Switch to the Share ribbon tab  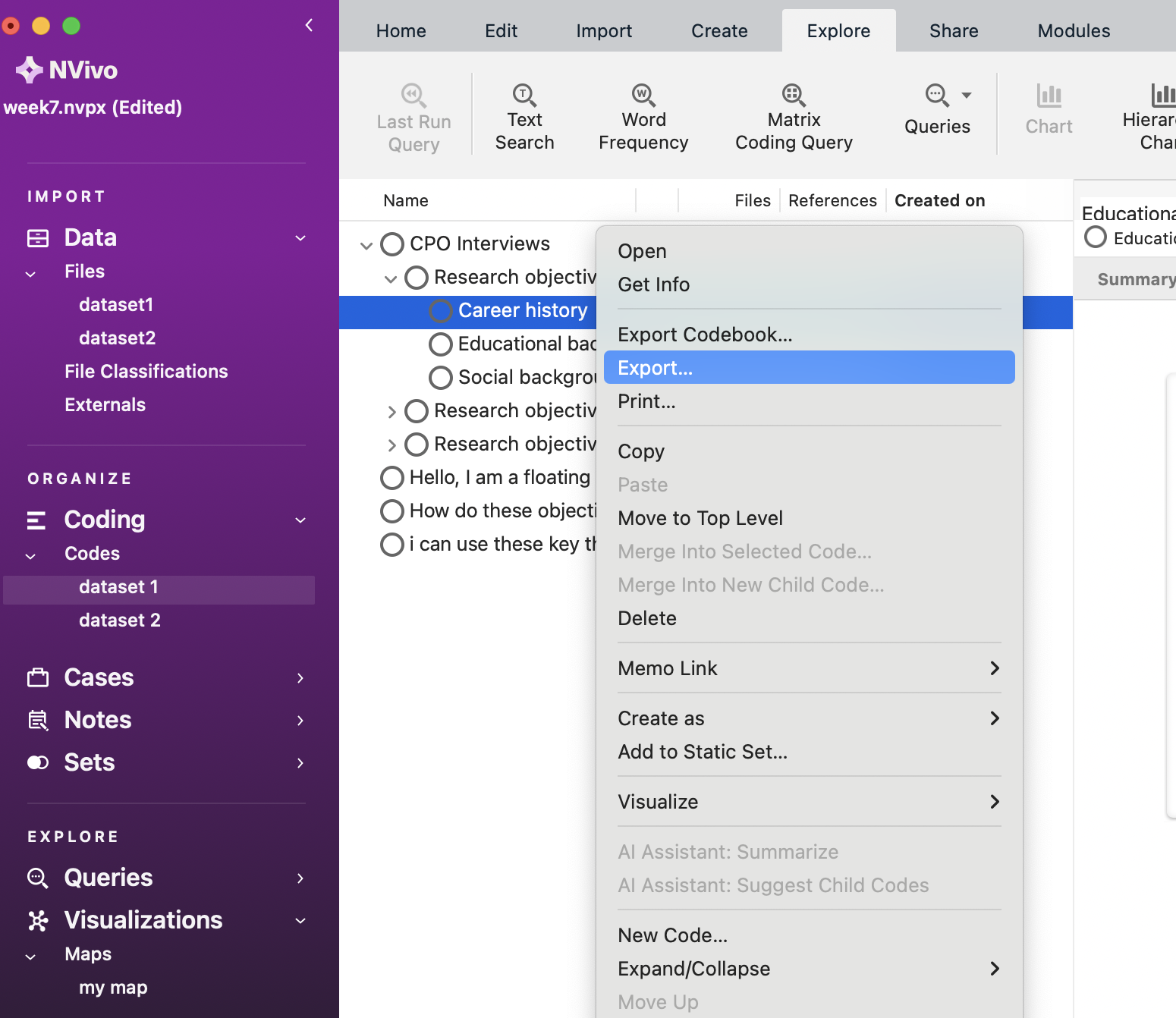954,31
